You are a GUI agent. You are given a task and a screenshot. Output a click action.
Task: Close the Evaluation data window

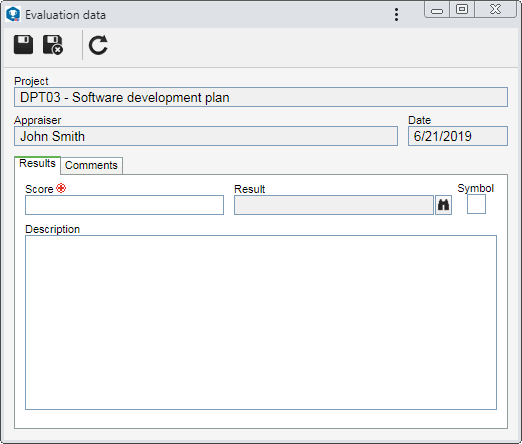coord(495,9)
